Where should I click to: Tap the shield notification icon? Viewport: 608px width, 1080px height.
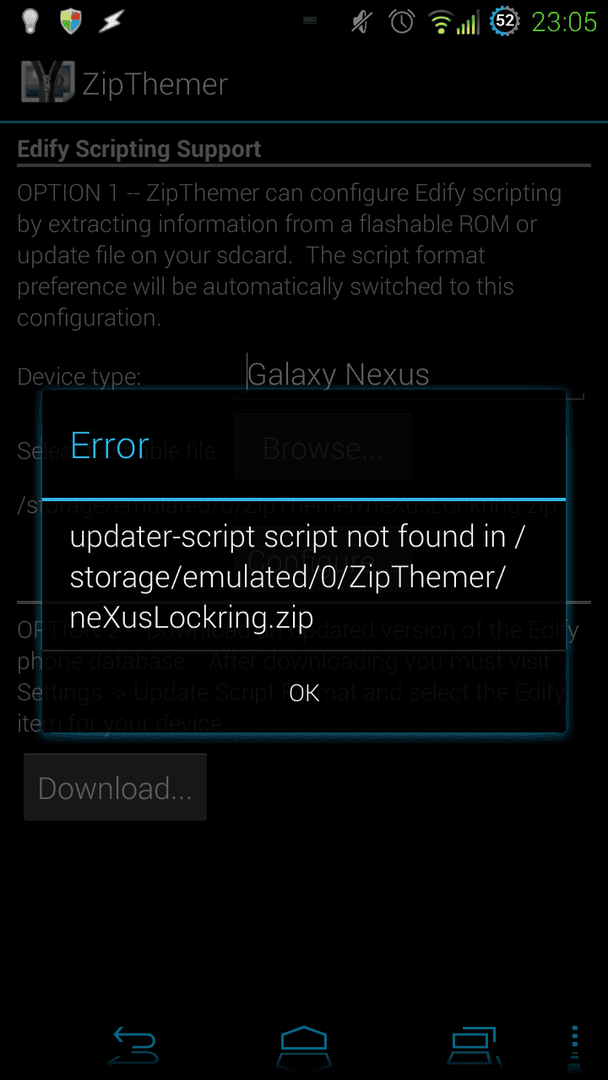71,21
